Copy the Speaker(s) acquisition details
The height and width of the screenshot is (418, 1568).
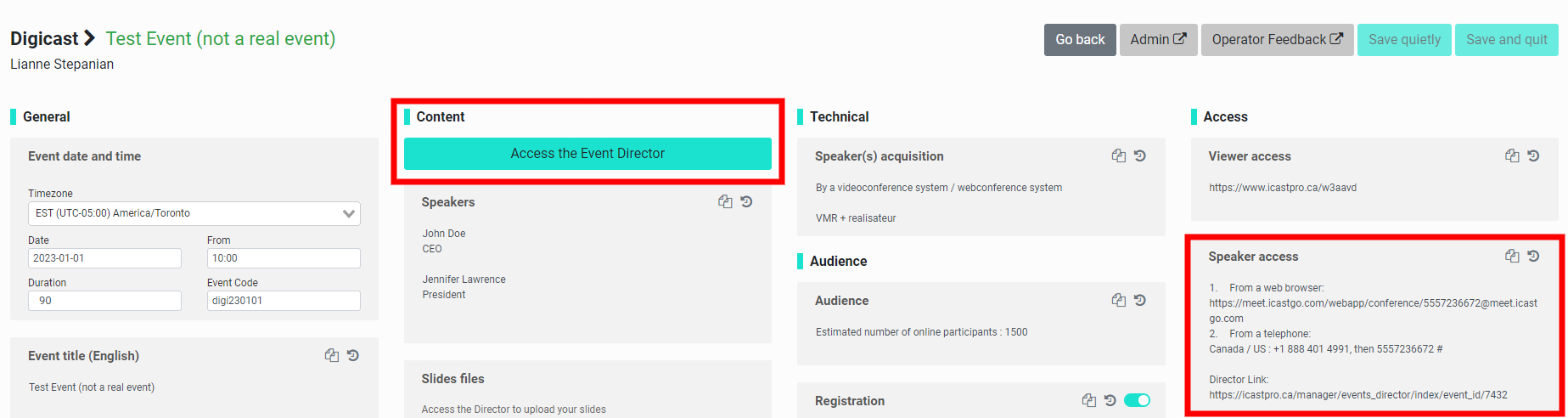tap(1118, 156)
